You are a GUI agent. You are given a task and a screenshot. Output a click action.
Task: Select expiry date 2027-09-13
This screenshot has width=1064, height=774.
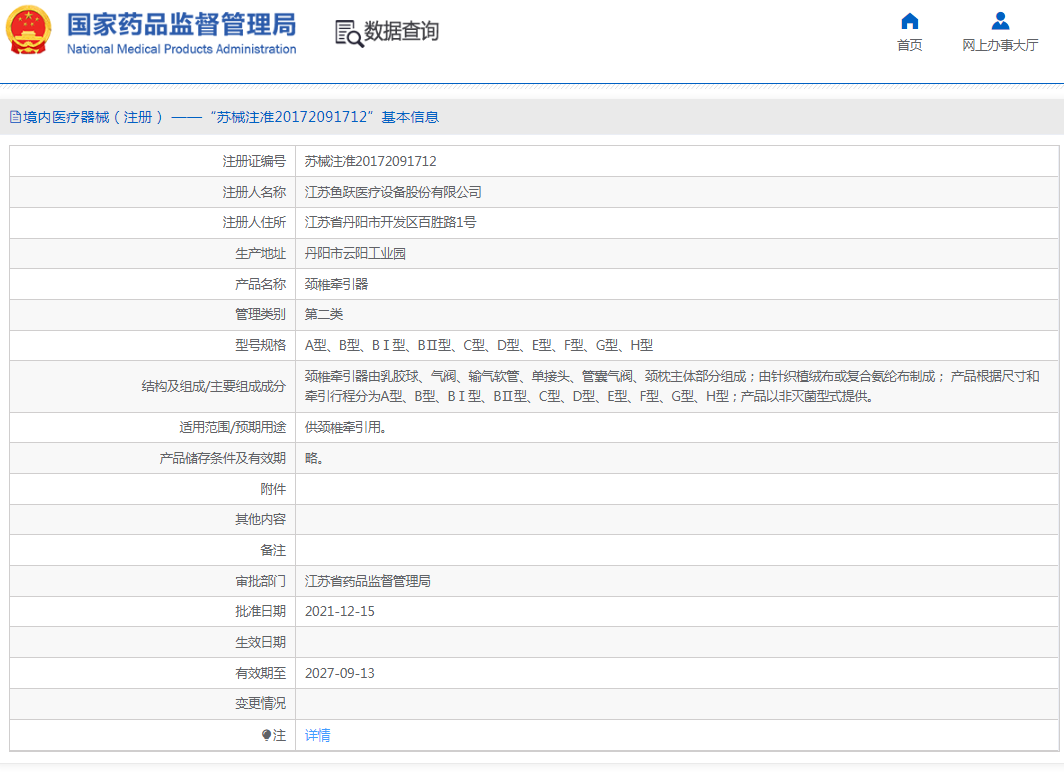[x=339, y=673]
